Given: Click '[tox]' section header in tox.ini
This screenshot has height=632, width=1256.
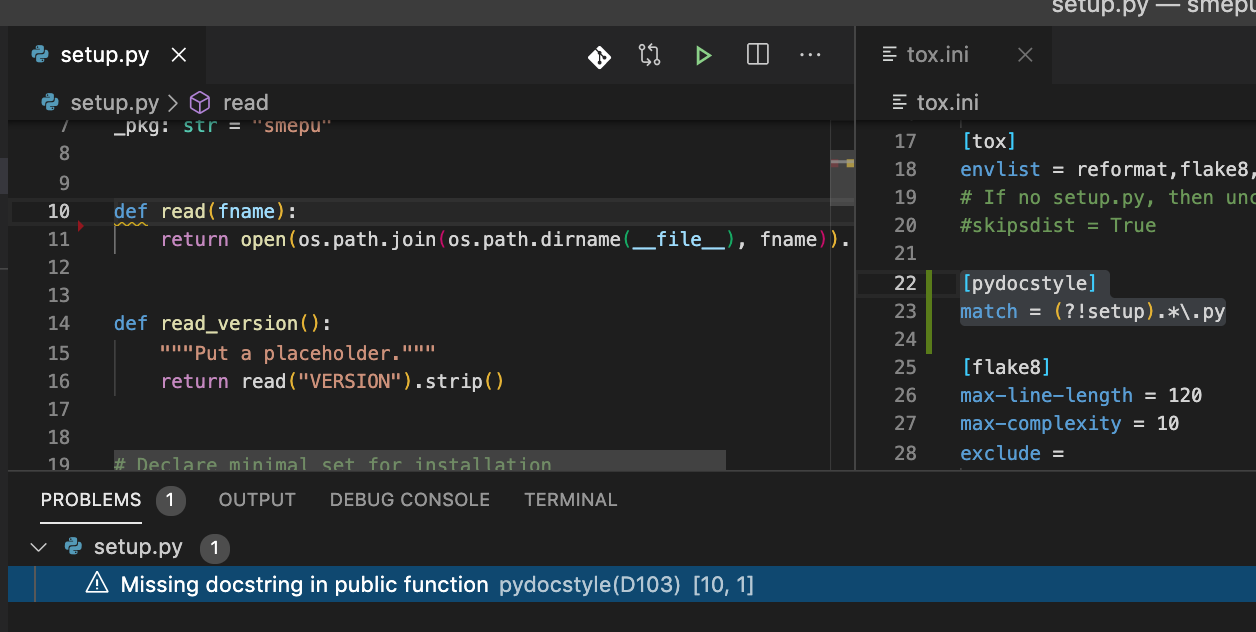Looking at the screenshot, I should click(x=988, y=141).
